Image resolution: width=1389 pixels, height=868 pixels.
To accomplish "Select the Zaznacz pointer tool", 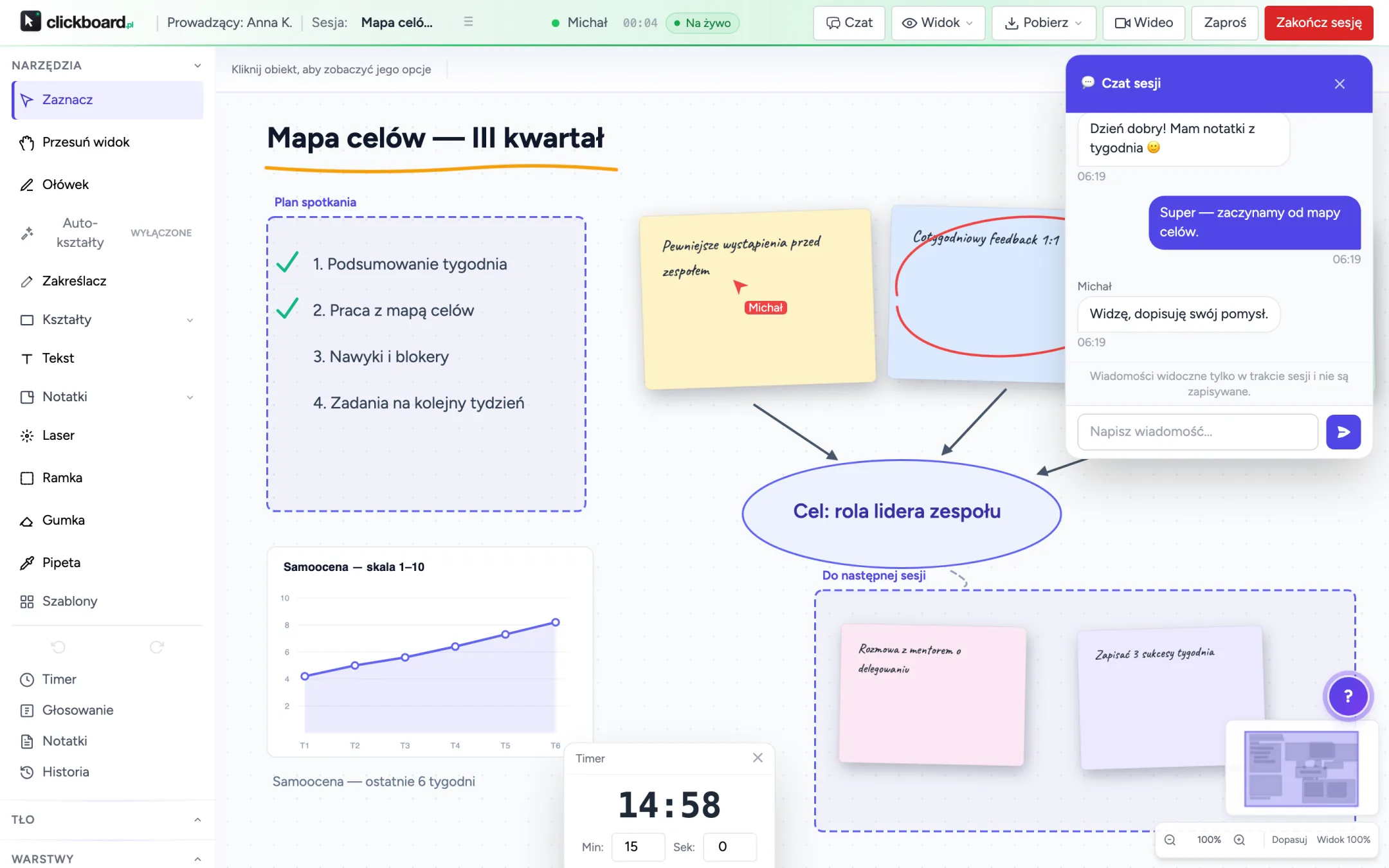I will pyautogui.click(x=107, y=100).
